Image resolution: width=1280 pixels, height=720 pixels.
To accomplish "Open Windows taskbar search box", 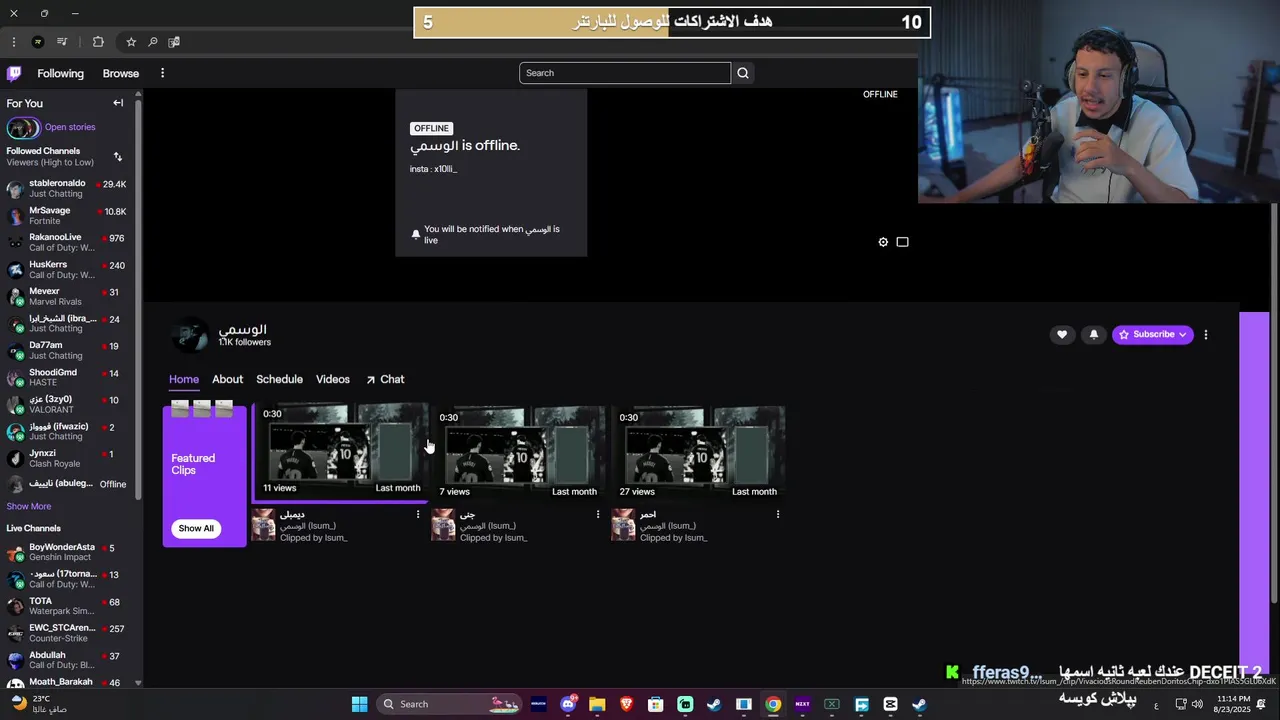I will pyautogui.click(x=451, y=704).
